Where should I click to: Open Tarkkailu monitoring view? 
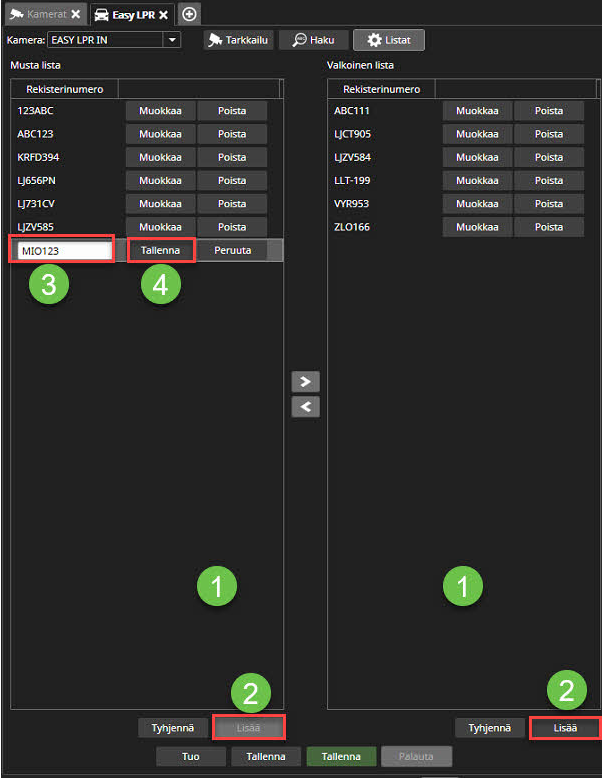click(239, 40)
